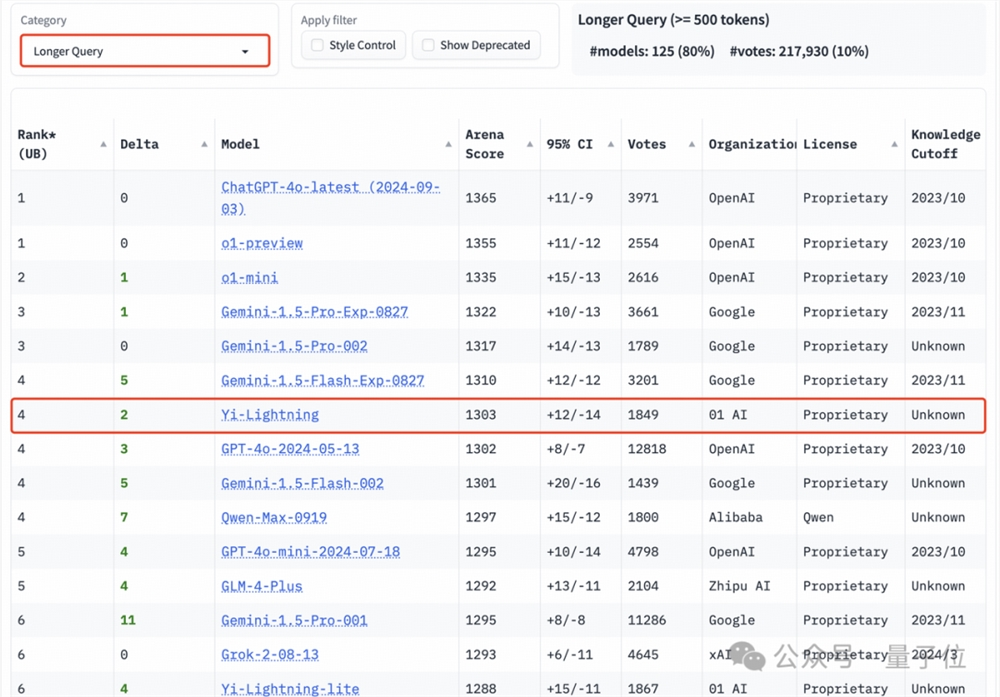Image resolution: width=1000 pixels, height=697 pixels.
Task: Open the Grok-2-08-13 model link
Action: tap(270, 655)
